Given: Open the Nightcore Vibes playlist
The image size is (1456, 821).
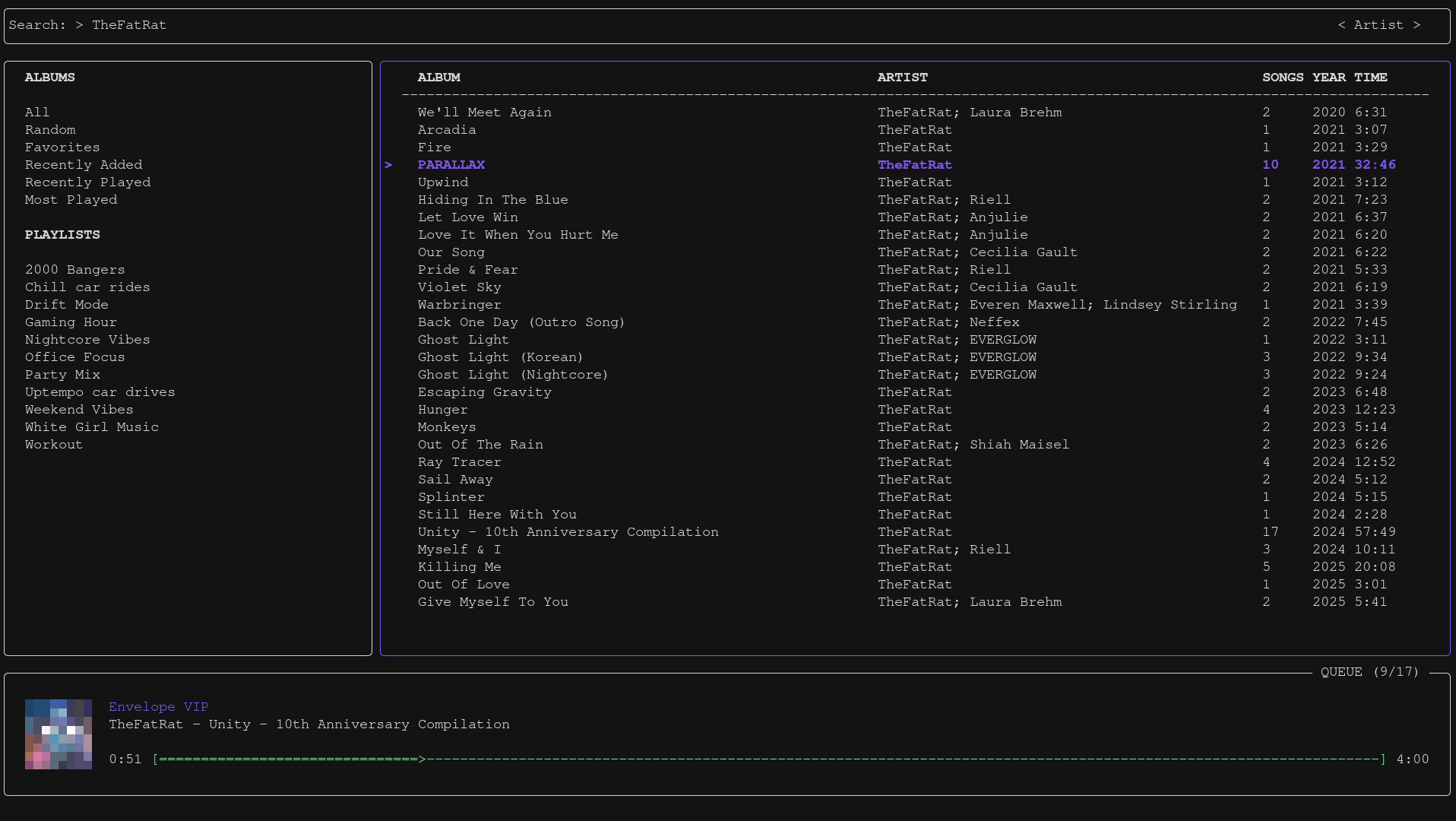Looking at the screenshot, I should point(87,340).
